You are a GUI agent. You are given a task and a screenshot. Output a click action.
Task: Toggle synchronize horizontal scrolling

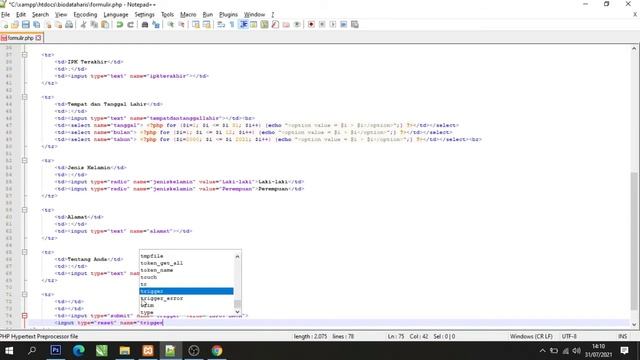click(x=207, y=25)
